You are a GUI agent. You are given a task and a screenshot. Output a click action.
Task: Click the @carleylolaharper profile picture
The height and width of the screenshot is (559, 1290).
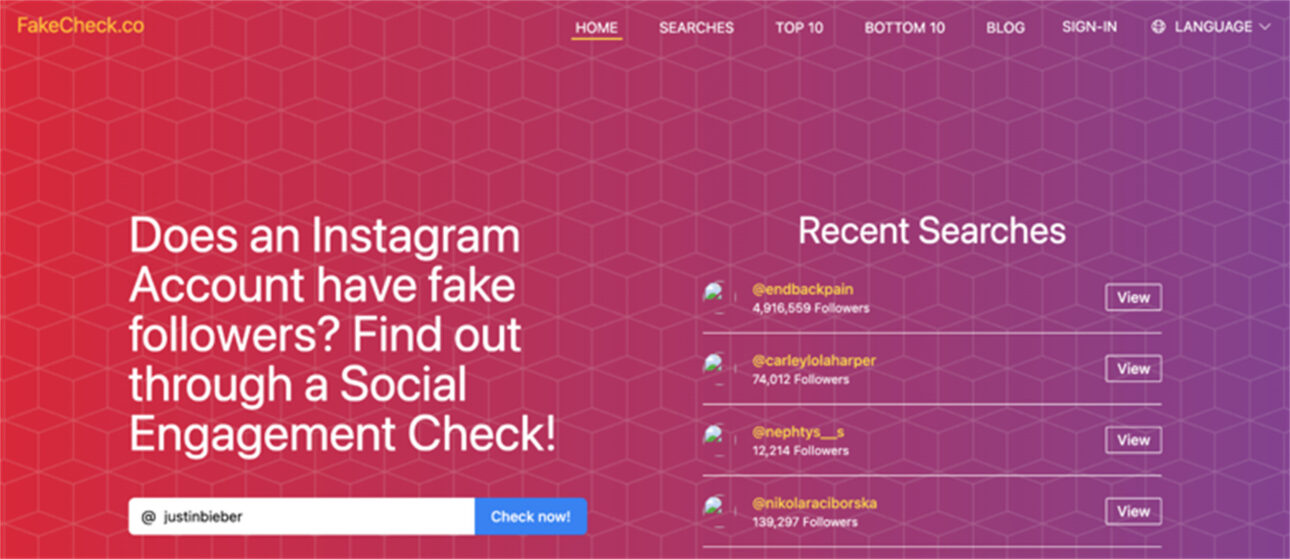715,367
